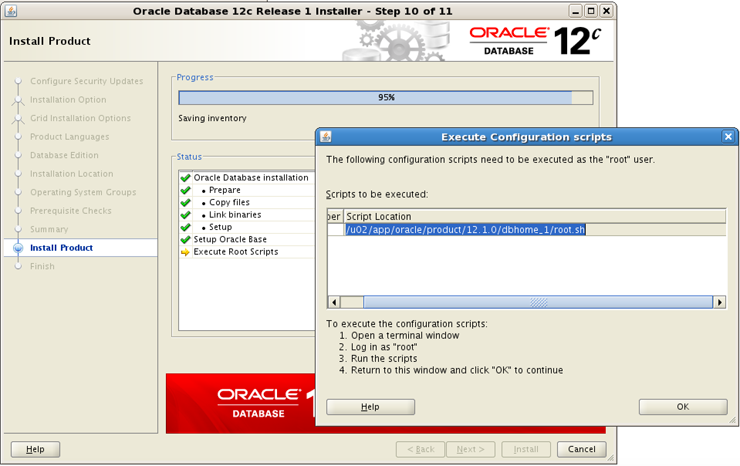Select Operating System Groups step

pyautogui.click(x=83, y=192)
